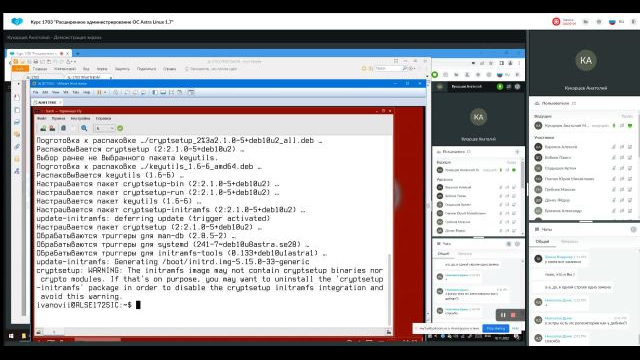Screen dimensions: 640x360
Task: Toggle microphone for first participant row
Action: coord(613,147)
